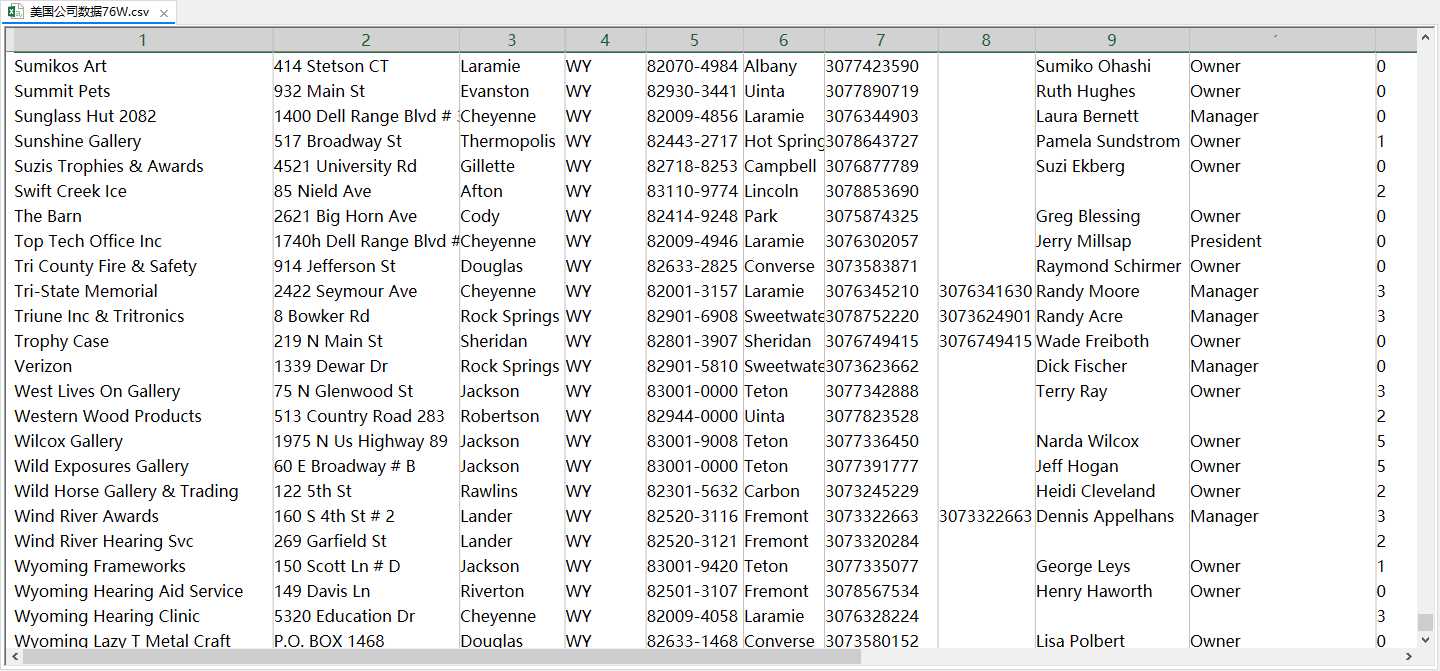Click the CSV file icon in tab
Image resolution: width=1440 pixels, height=671 pixels.
[16, 13]
